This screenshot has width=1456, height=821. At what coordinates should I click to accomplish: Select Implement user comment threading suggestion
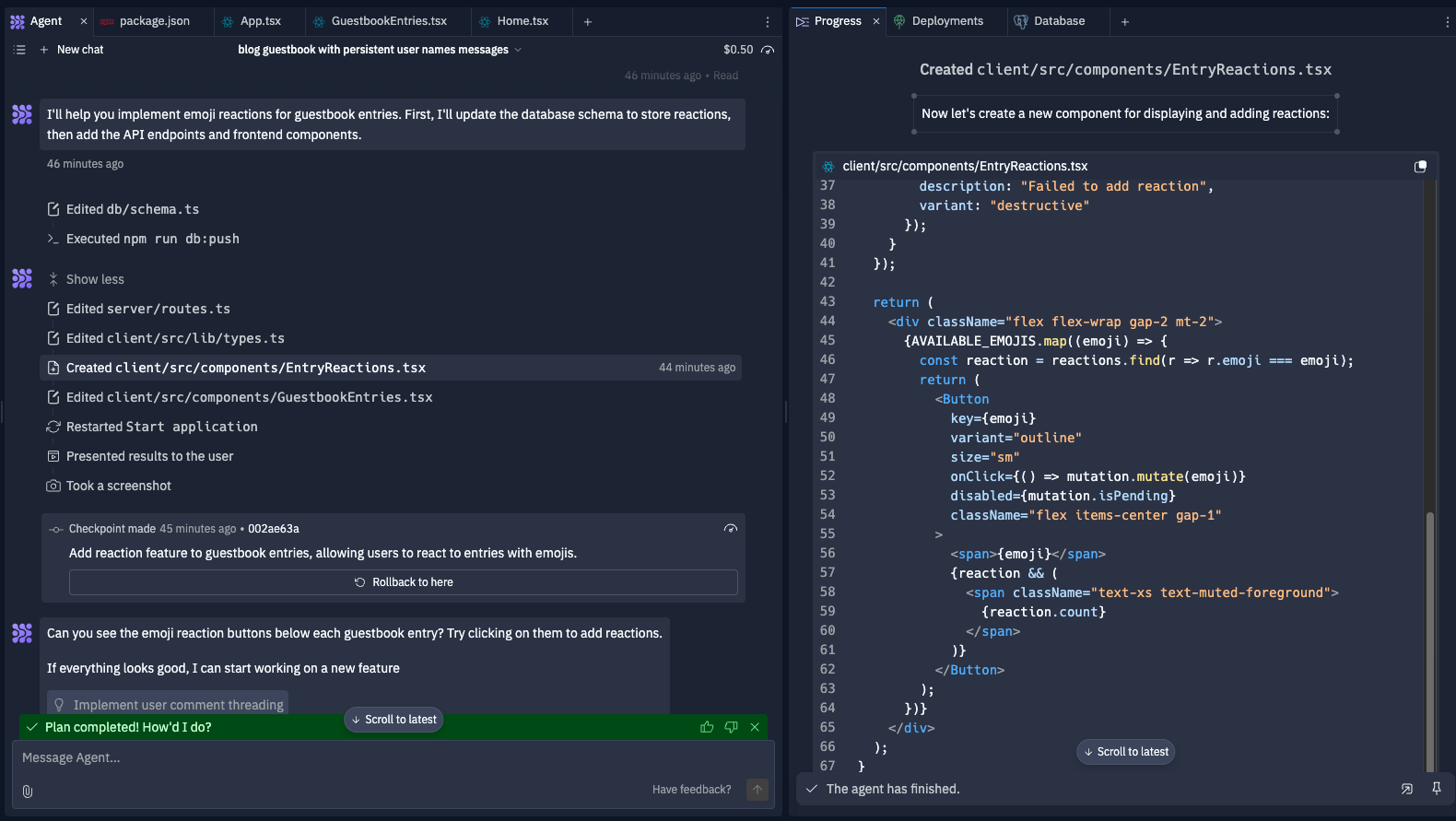tap(168, 705)
